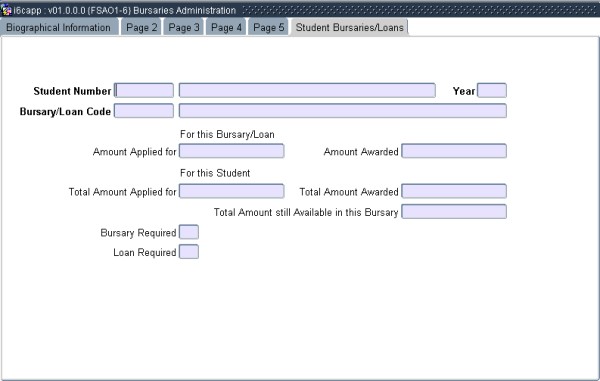Click the student name field beside Student Number

(307, 91)
